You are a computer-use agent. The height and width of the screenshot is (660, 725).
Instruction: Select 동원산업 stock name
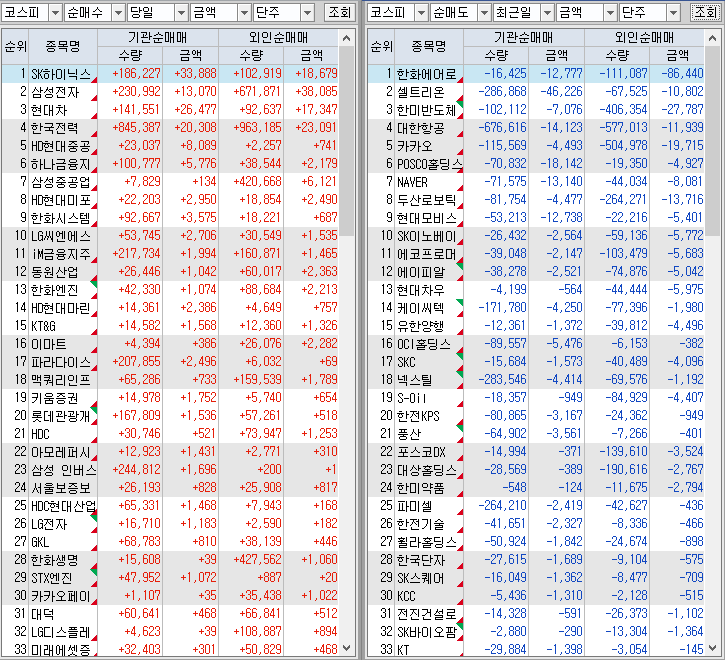pyautogui.click(x=55, y=272)
